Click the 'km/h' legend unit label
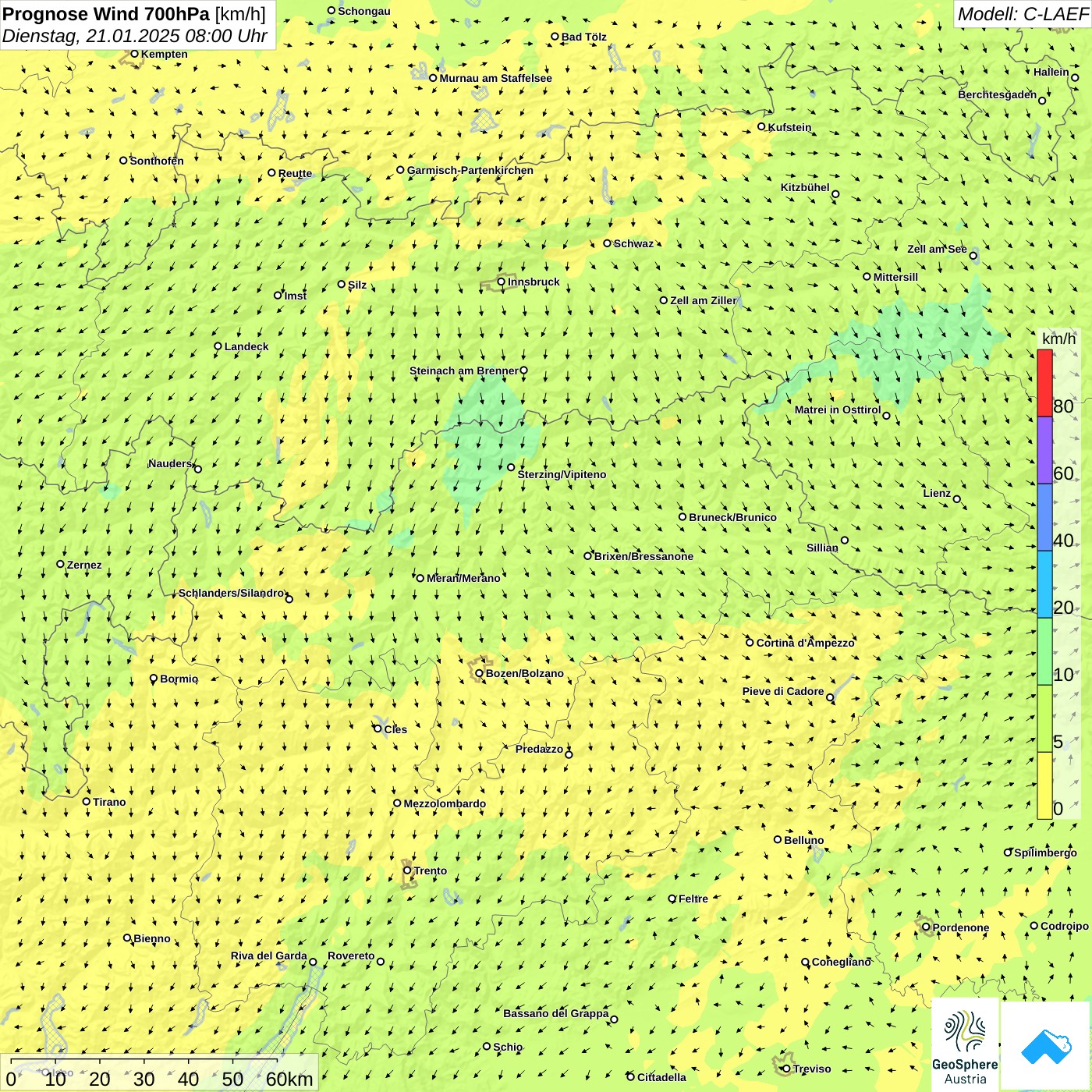Image resolution: width=1092 pixels, height=1092 pixels. click(1058, 339)
